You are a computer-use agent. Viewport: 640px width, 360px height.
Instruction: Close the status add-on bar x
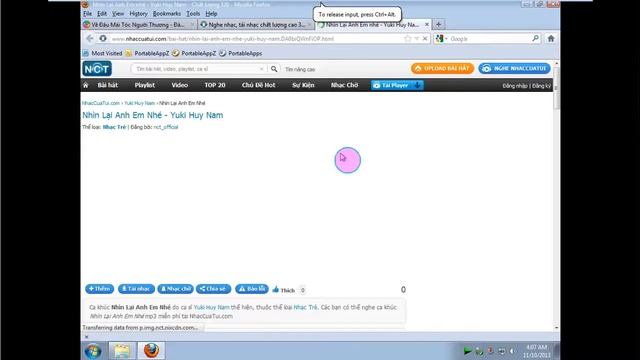pyautogui.click(x=86, y=337)
